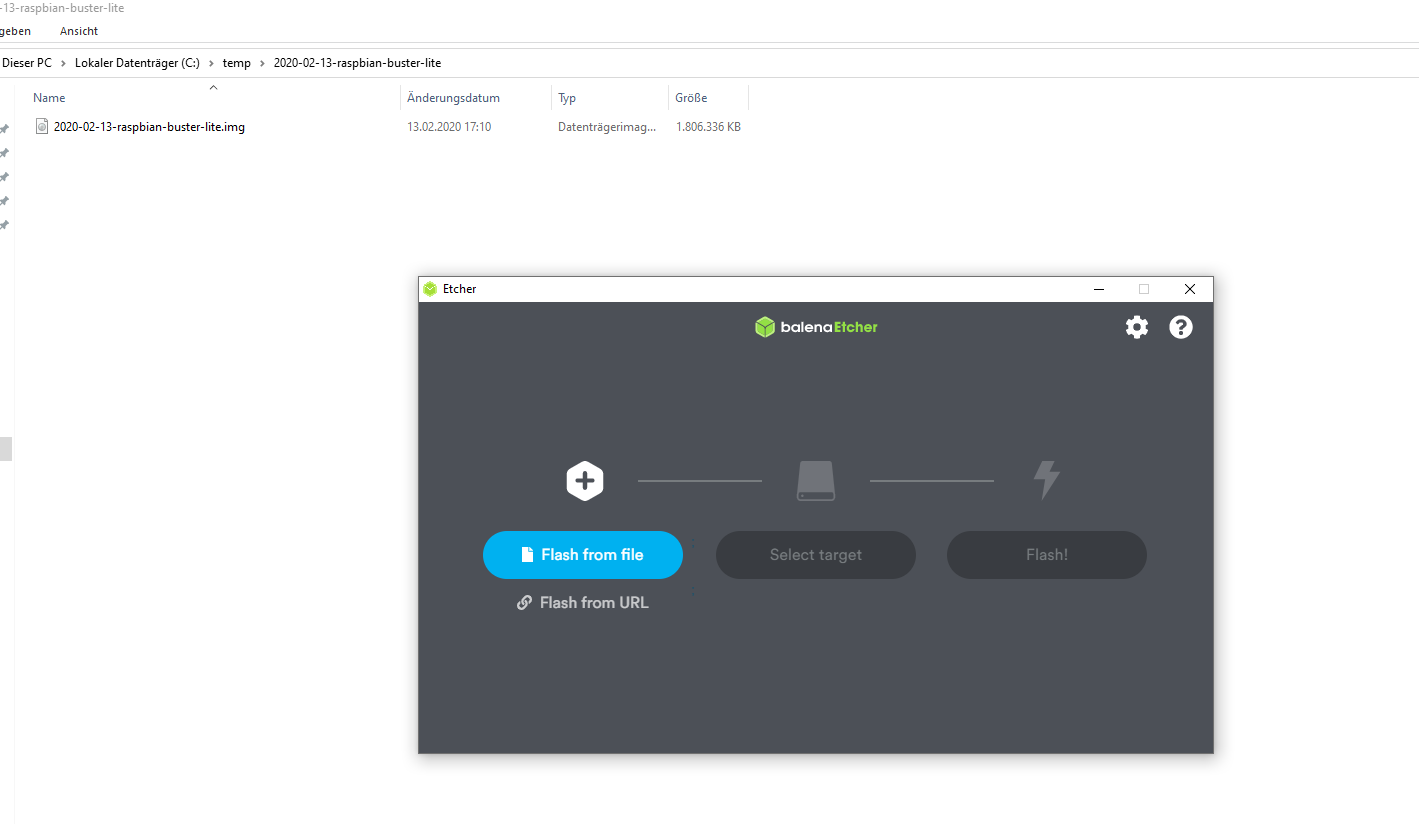Close the Etcher window
This screenshot has width=1419, height=824.
pos(1190,289)
